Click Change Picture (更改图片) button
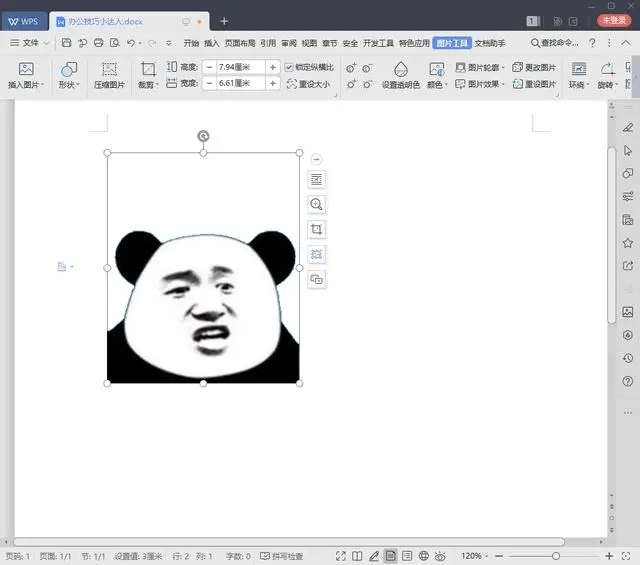 pyautogui.click(x=534, y=67)
